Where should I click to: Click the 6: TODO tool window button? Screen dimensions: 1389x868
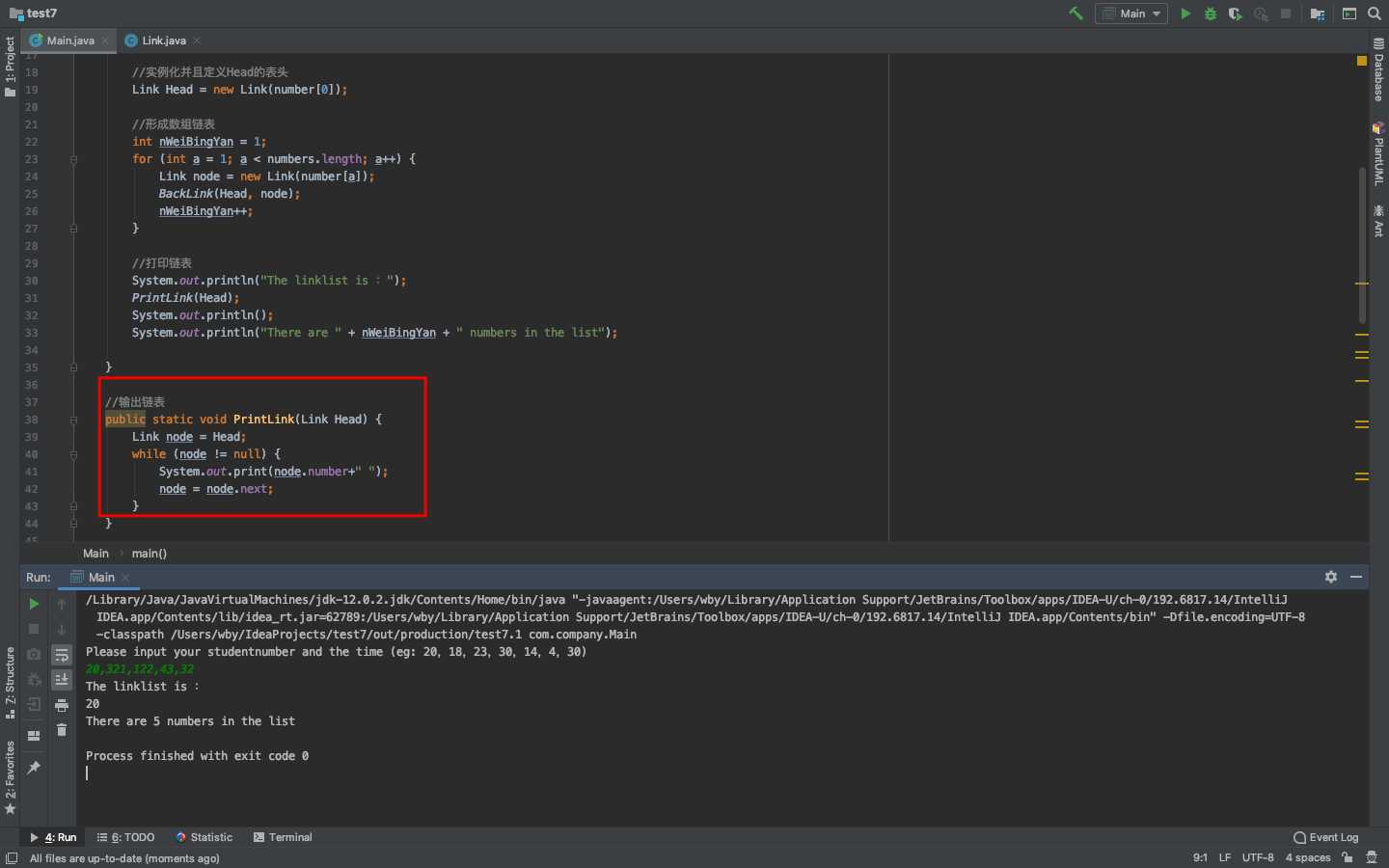click(126, 837)
